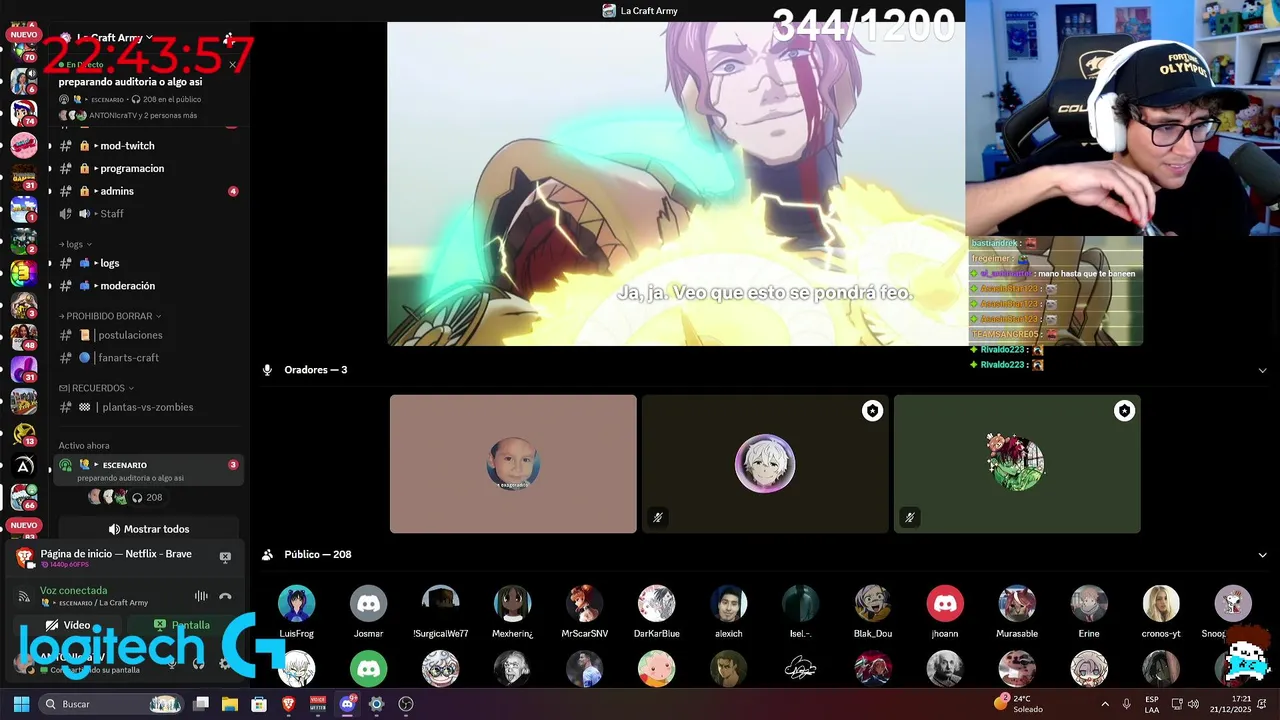Collapse the logs category
The width and height of the screenshot is (1280, 720).
pyautogui.click(x=75, y=244)
